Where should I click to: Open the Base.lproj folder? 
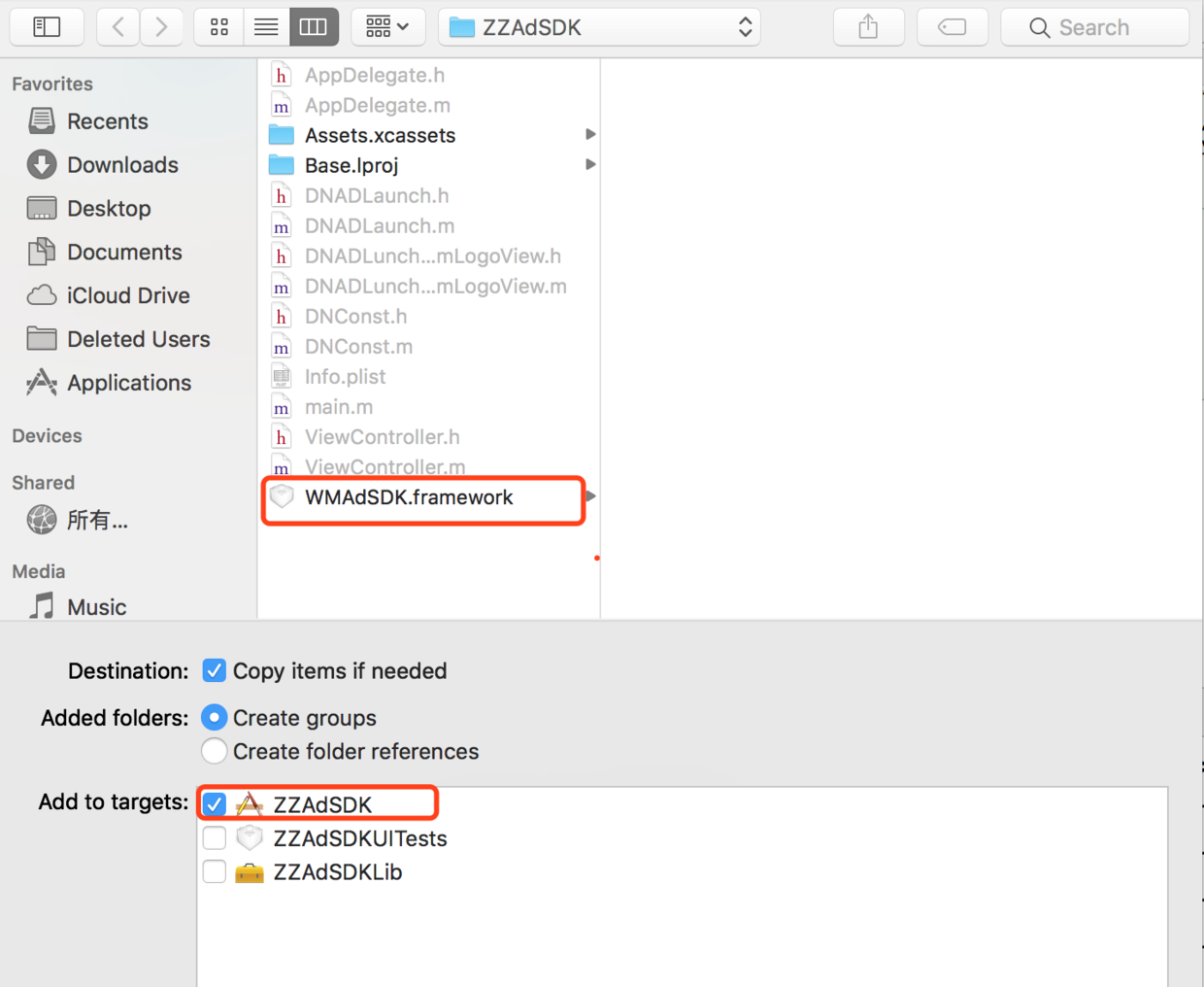pos(351,165)
